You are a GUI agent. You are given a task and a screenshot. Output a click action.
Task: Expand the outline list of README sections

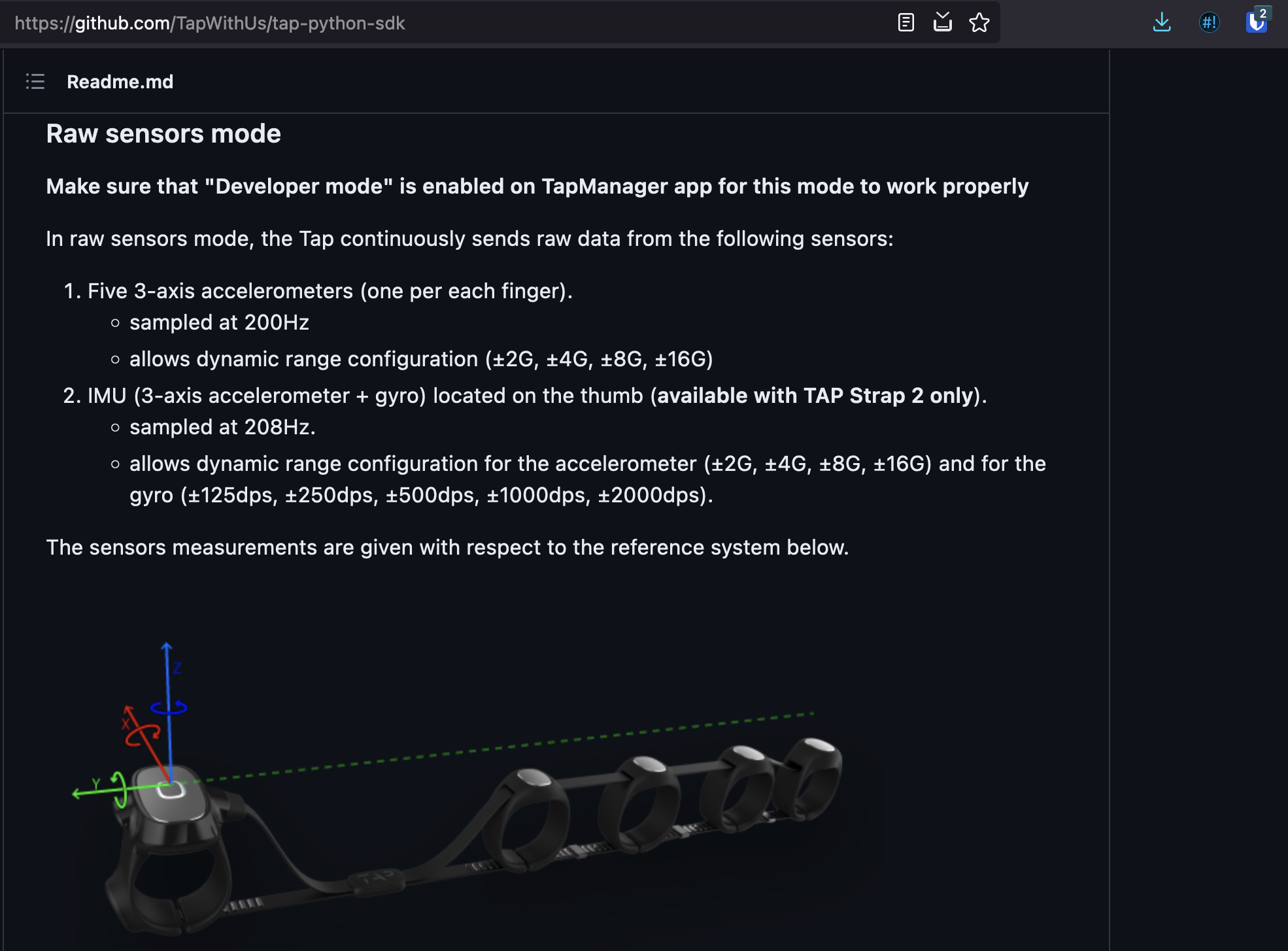point(36,81)
